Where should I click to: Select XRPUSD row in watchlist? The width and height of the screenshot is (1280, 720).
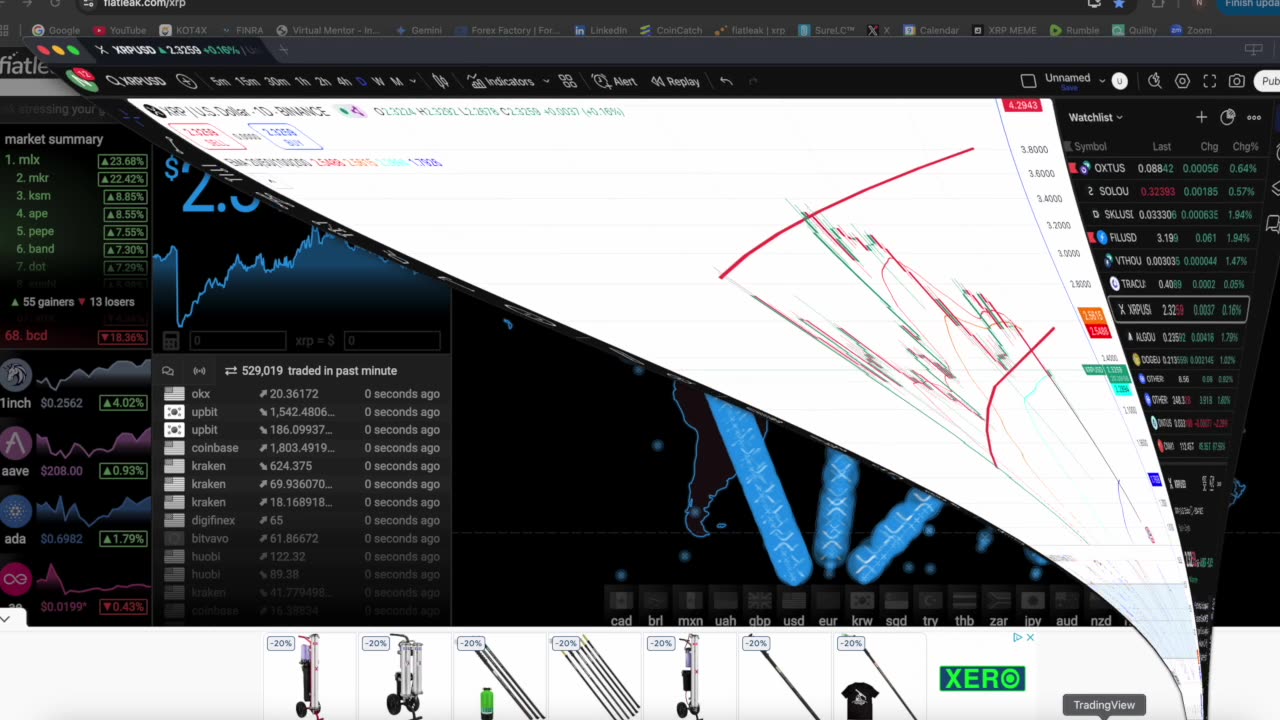1178,310
